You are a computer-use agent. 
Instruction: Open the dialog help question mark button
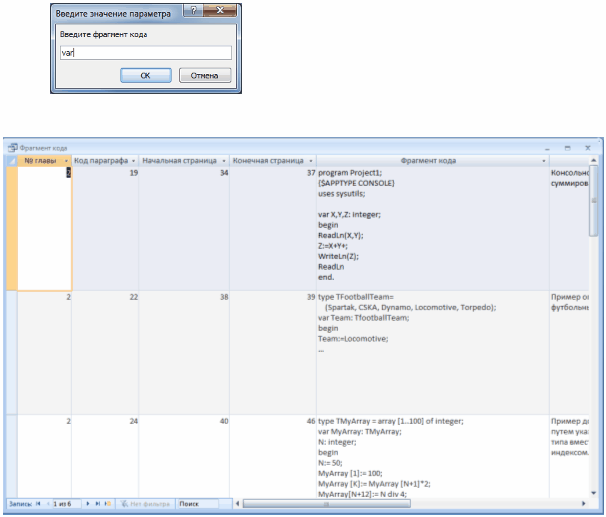(206, 11)
